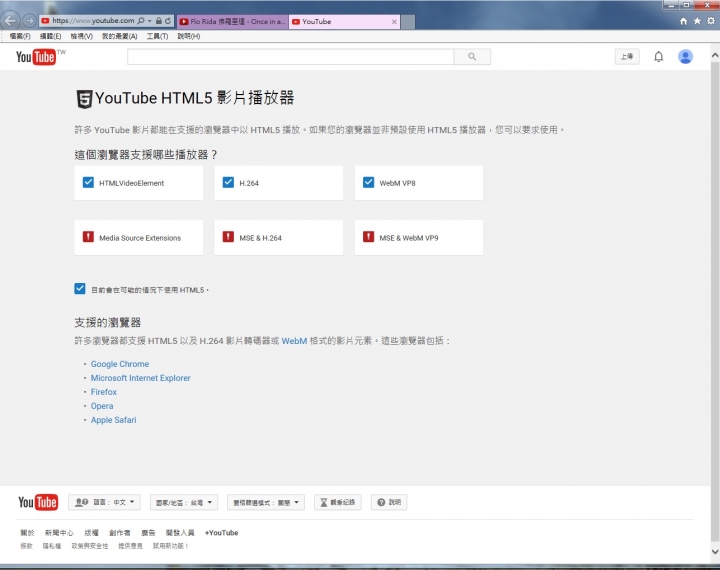720x570 pixels.
Task: Click the 新聞中心 footer link
Action: coord(59,533)
